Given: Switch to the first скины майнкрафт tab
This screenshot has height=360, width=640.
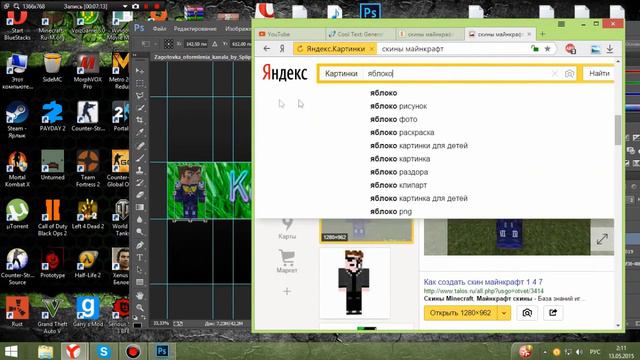Looking at the screenshot, I should tap(429, 34).
